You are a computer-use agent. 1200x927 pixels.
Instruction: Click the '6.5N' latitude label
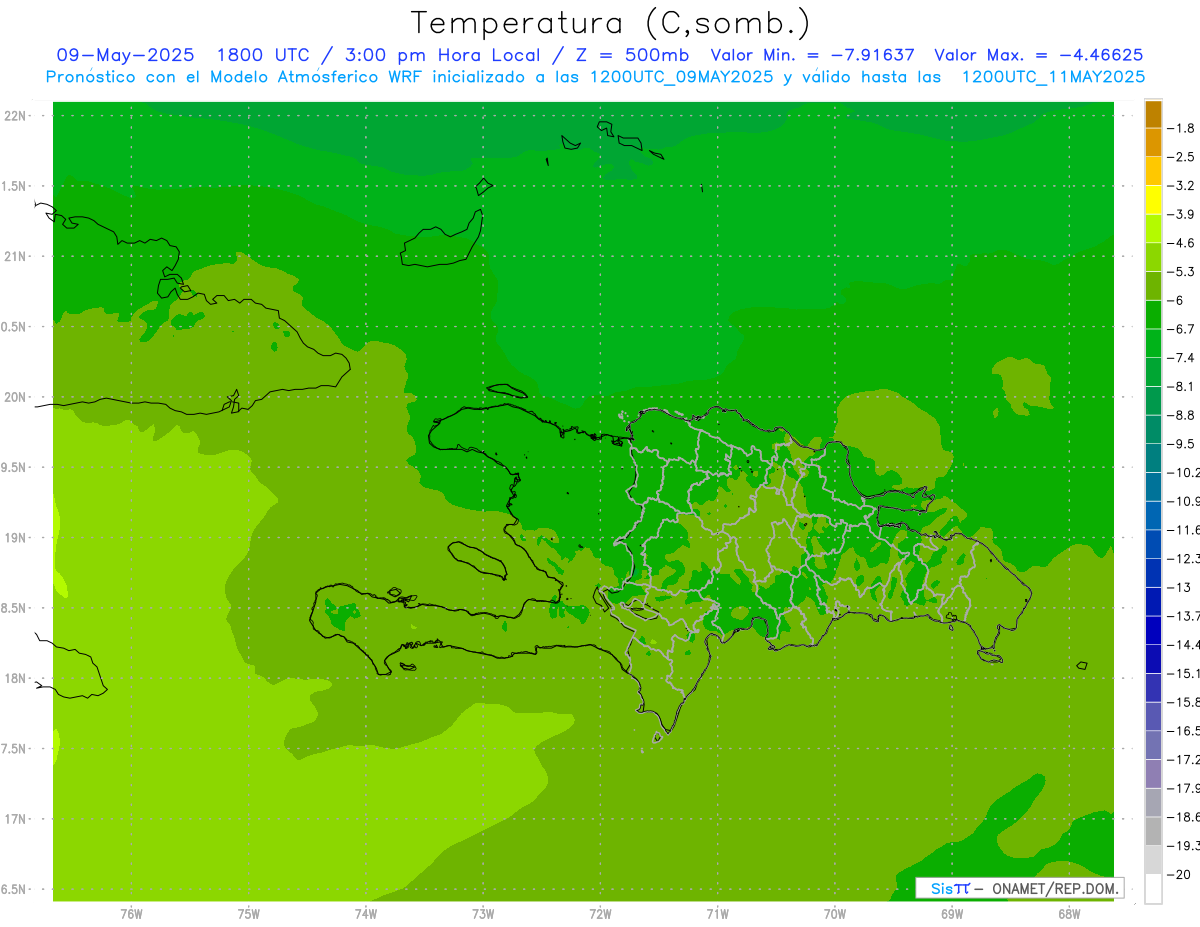(x=14, y=889)
